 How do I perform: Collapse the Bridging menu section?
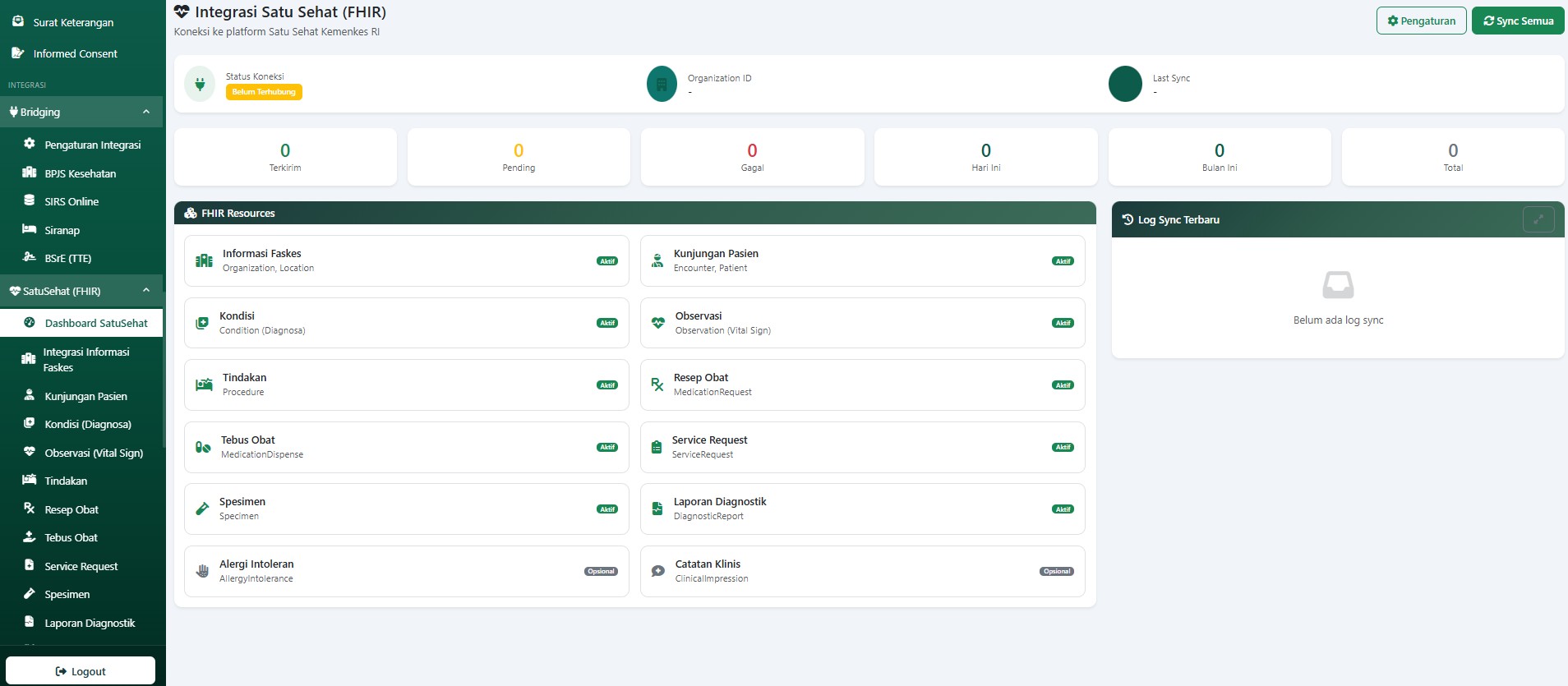[81, 112]
